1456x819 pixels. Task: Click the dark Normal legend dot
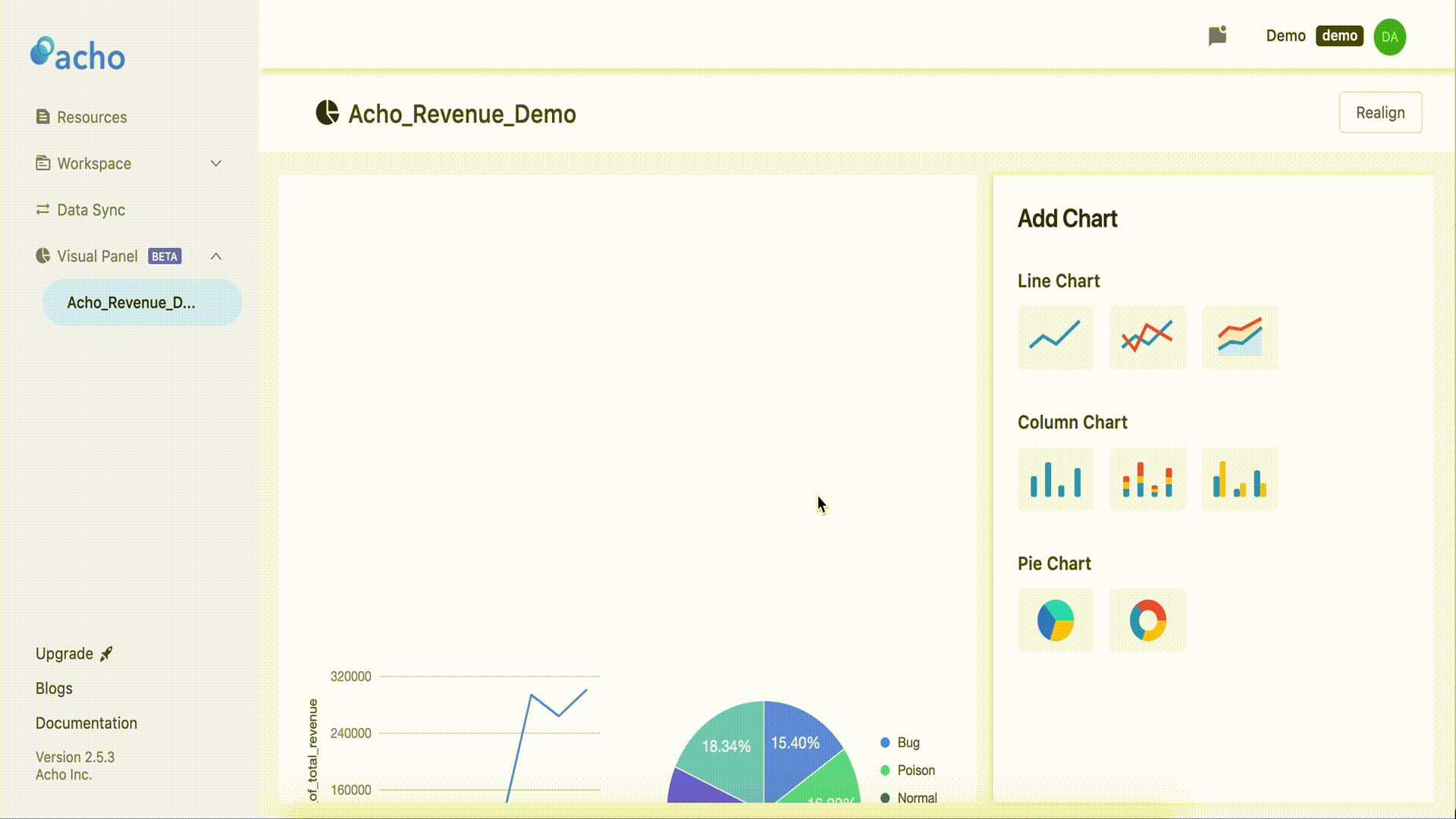click(x=885, y=798)
